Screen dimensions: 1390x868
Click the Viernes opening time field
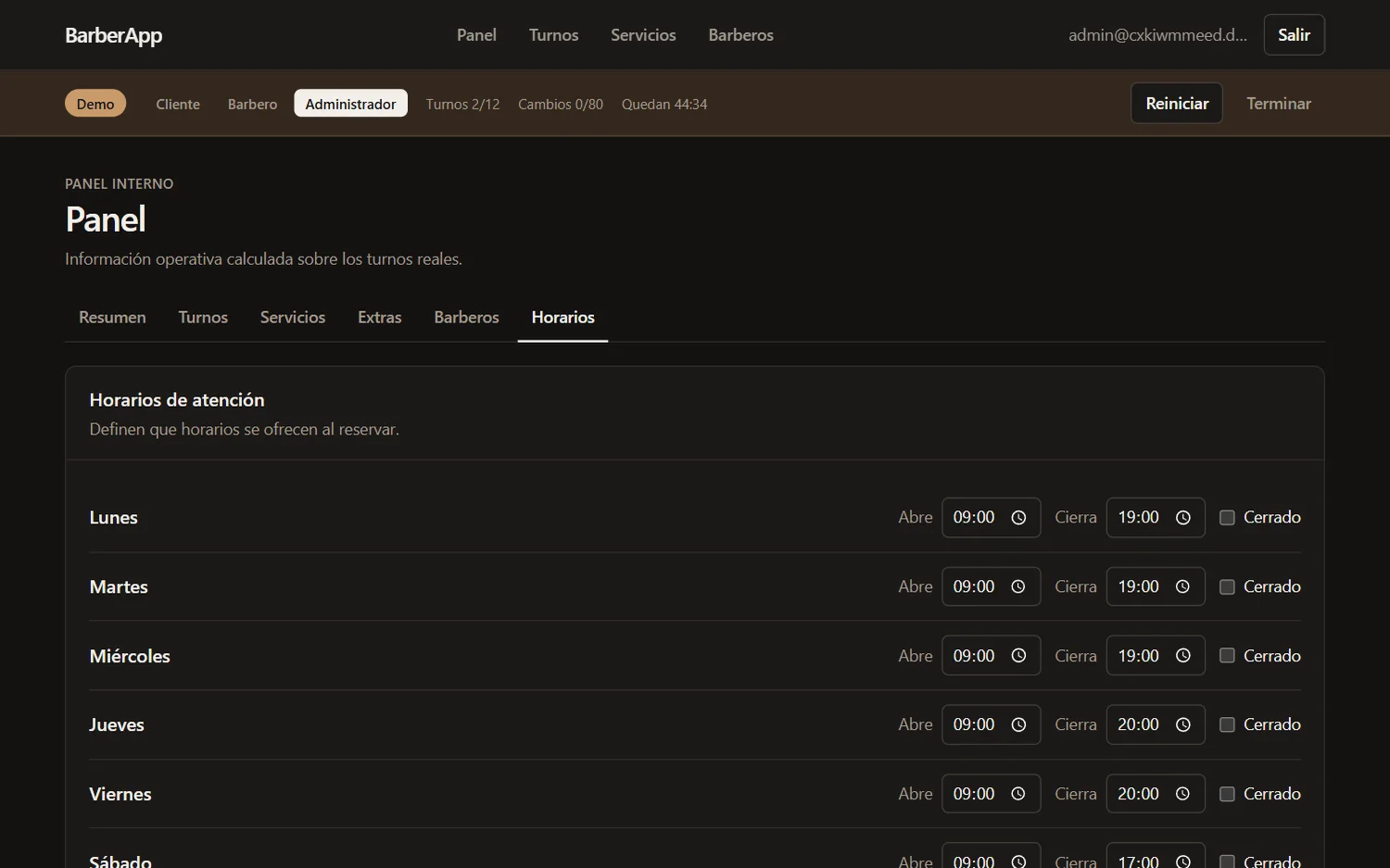tap(992, 794)
